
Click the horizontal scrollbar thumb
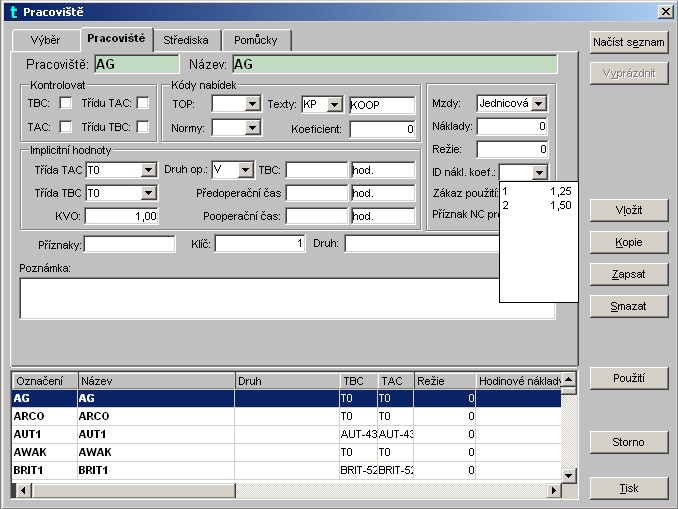(134, 490)
